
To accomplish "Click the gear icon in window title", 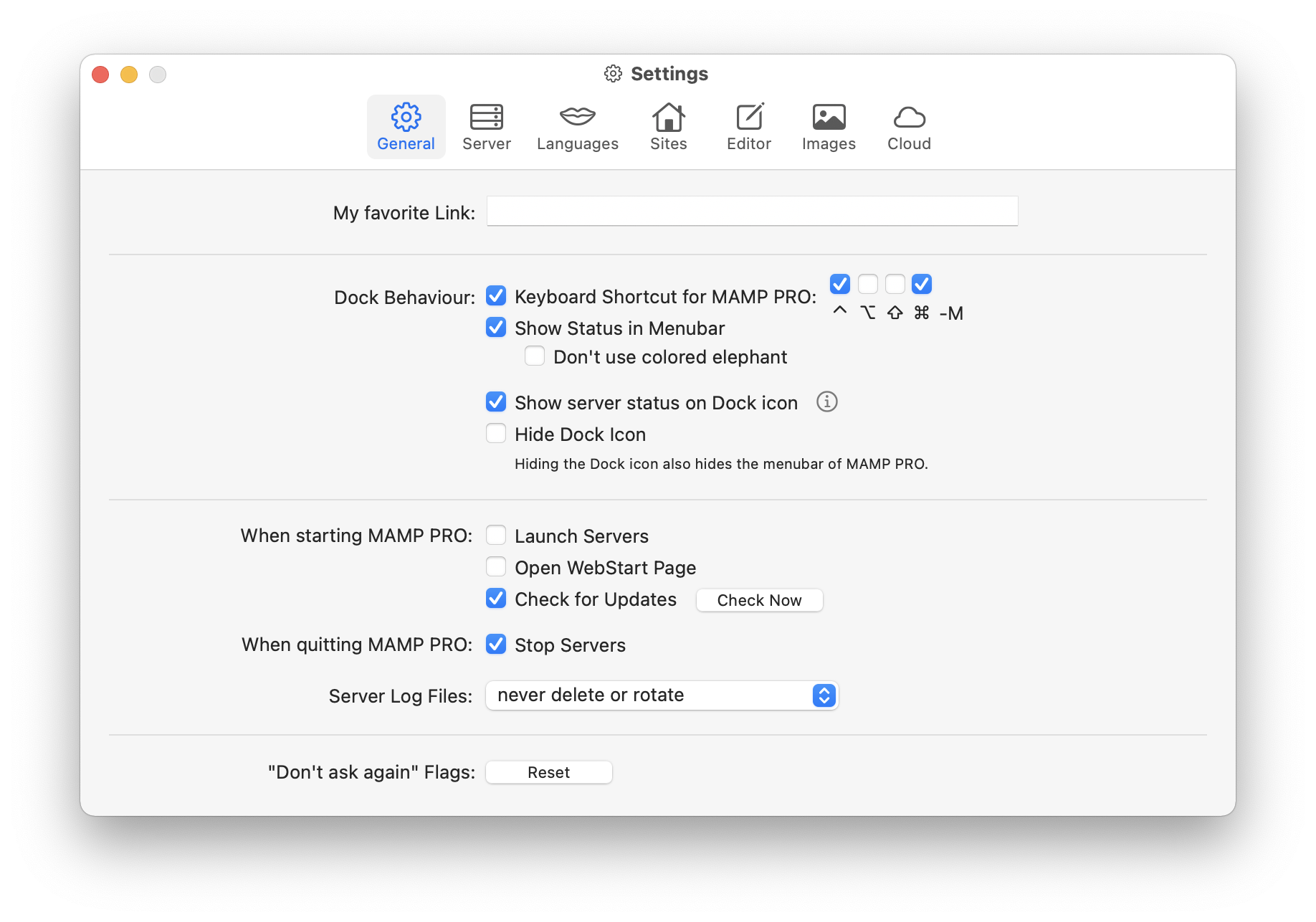I will tap(613, 74).
